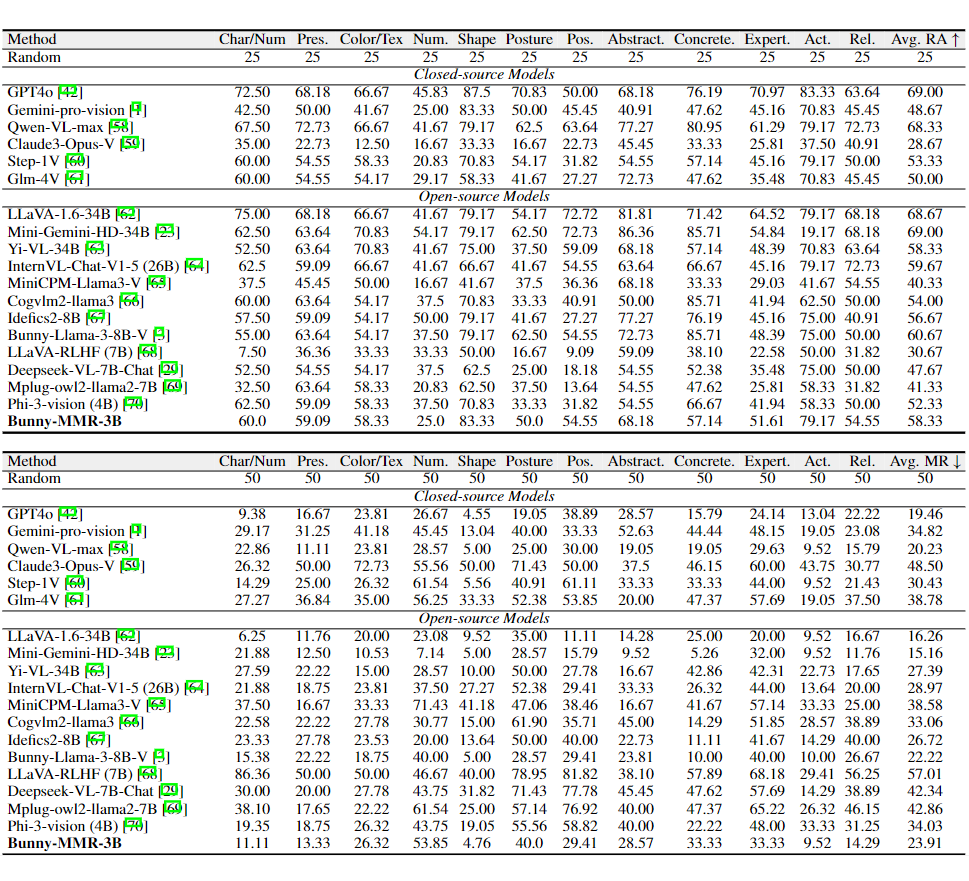
Task: Click GPT4o average RA value 69.00
Action: (925, 92)
